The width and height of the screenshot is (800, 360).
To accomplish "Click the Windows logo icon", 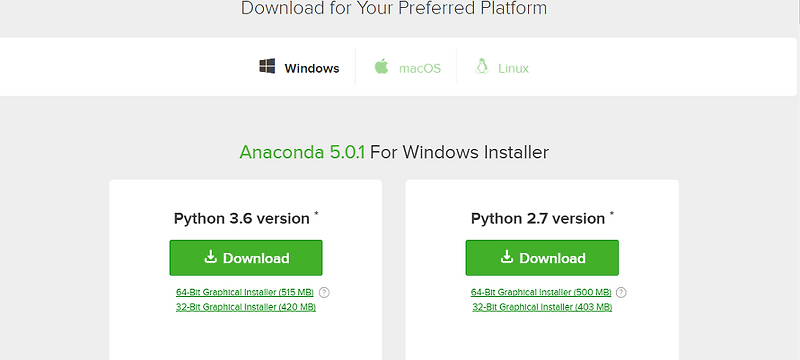I will (x=267, y=66).
